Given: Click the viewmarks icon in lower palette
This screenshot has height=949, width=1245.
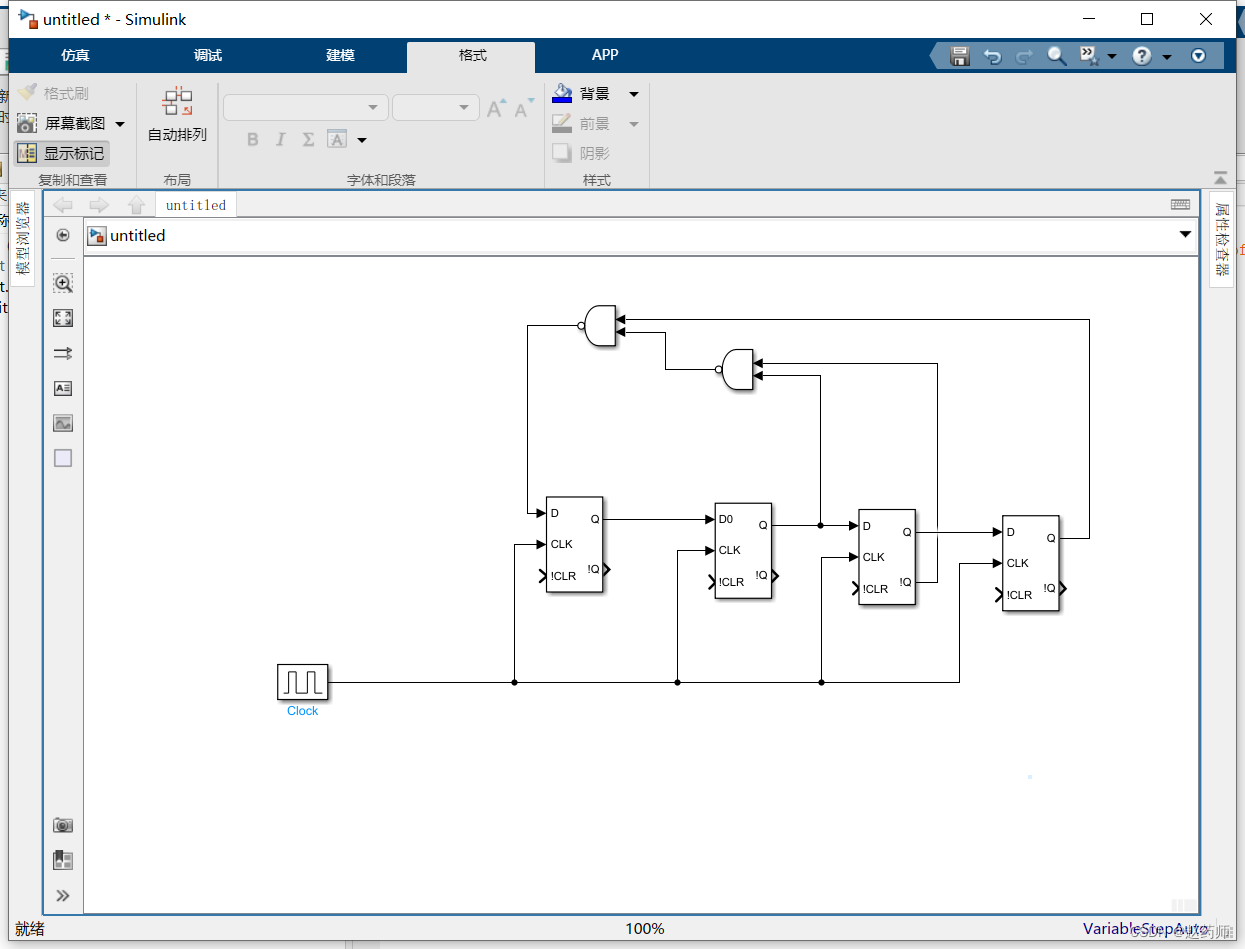Looking at the screenshot, I should (63, 860).
